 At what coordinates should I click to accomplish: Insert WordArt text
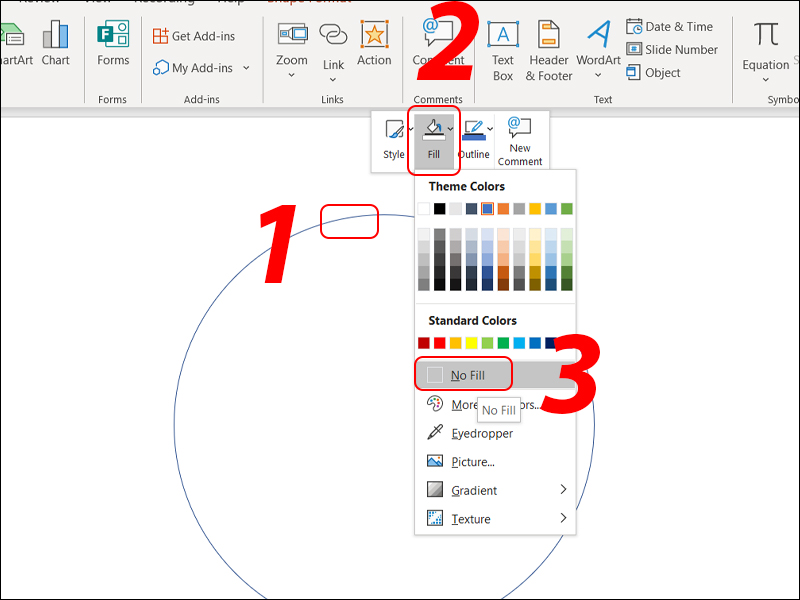pos(598,50)
